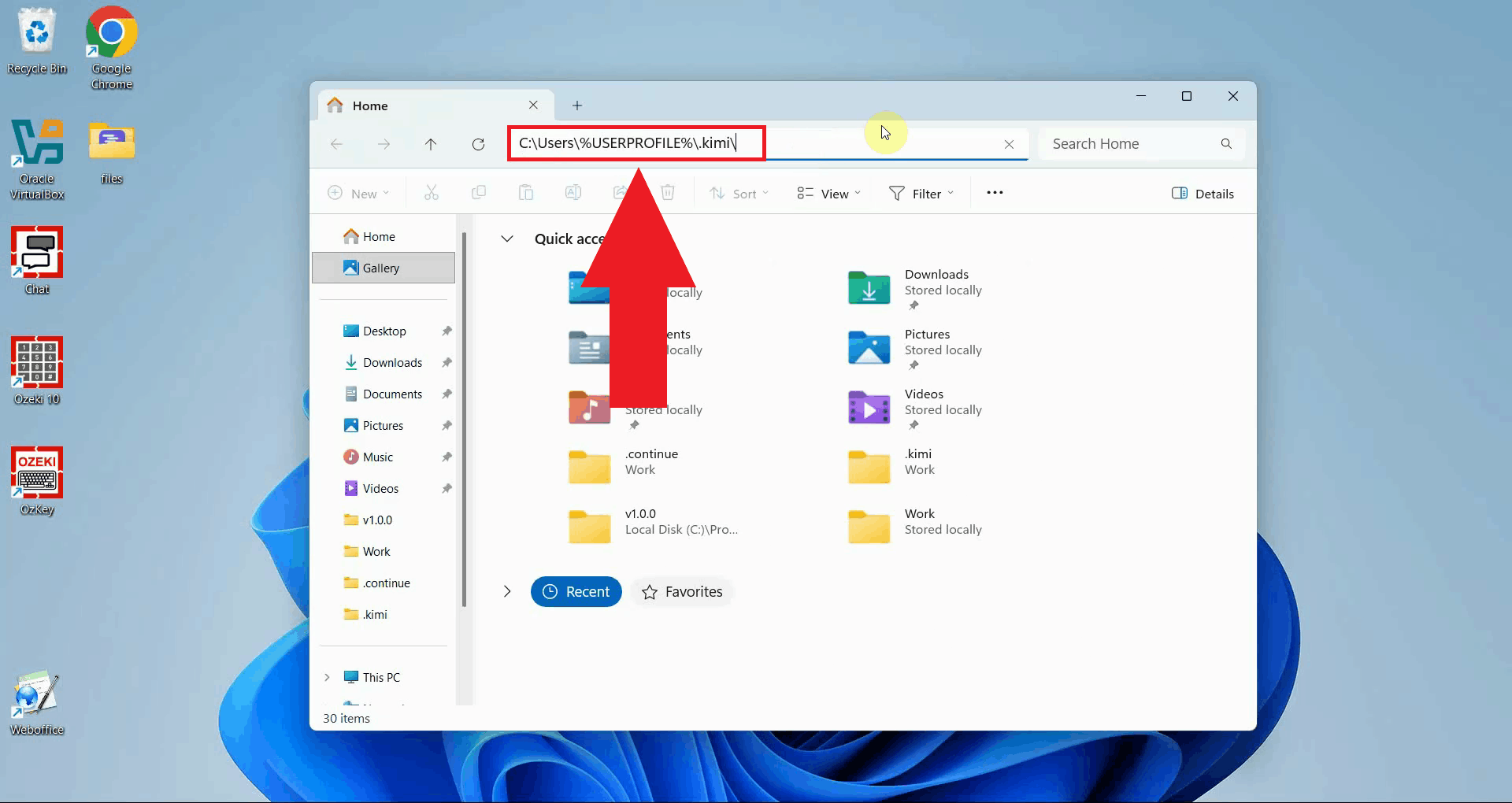Expand the This PC tree node
1512x803 pixels.
(327, 677)
